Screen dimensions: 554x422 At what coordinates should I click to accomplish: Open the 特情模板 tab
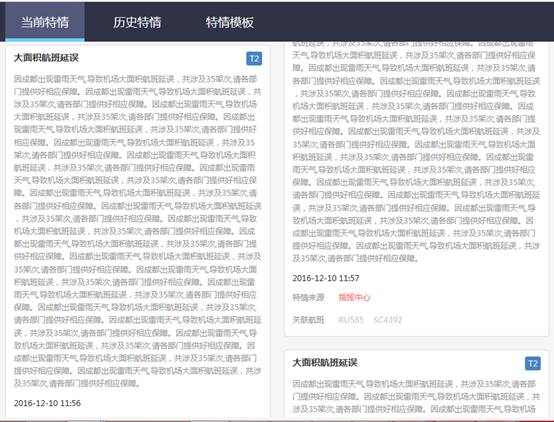(230, 22)
